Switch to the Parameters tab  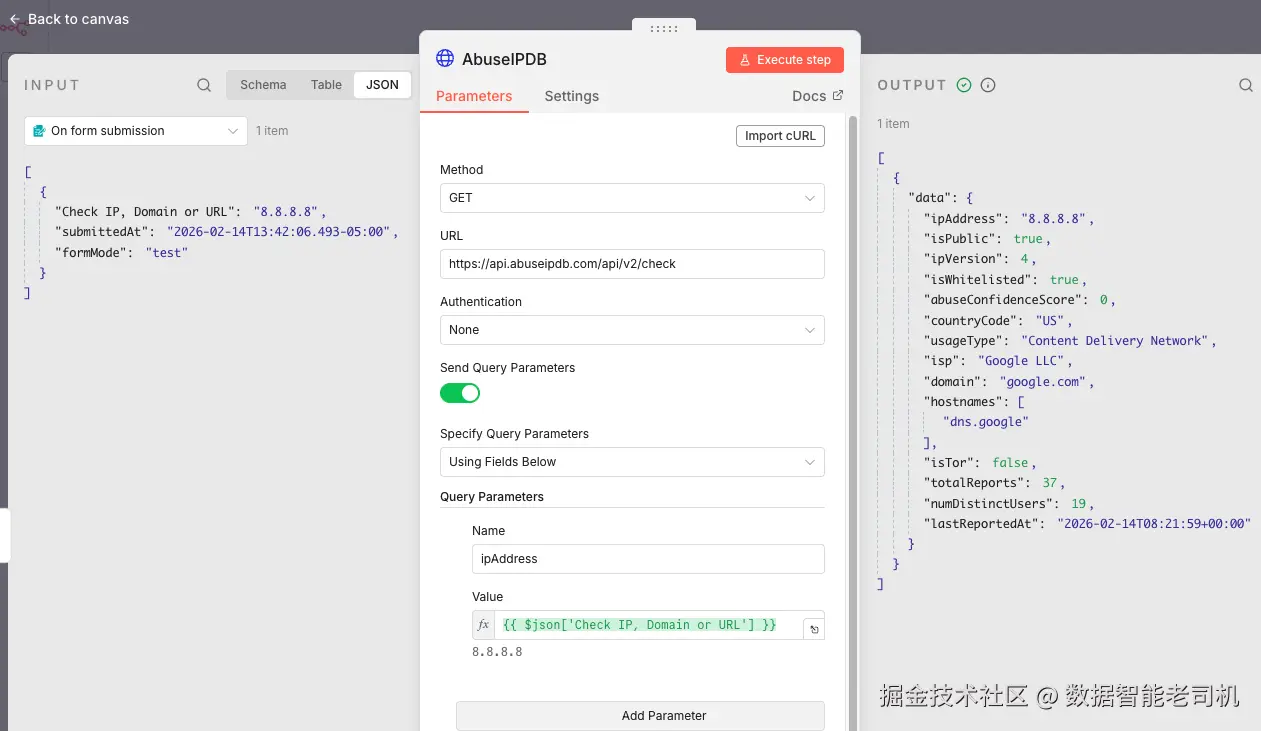(x=474, y=96)
